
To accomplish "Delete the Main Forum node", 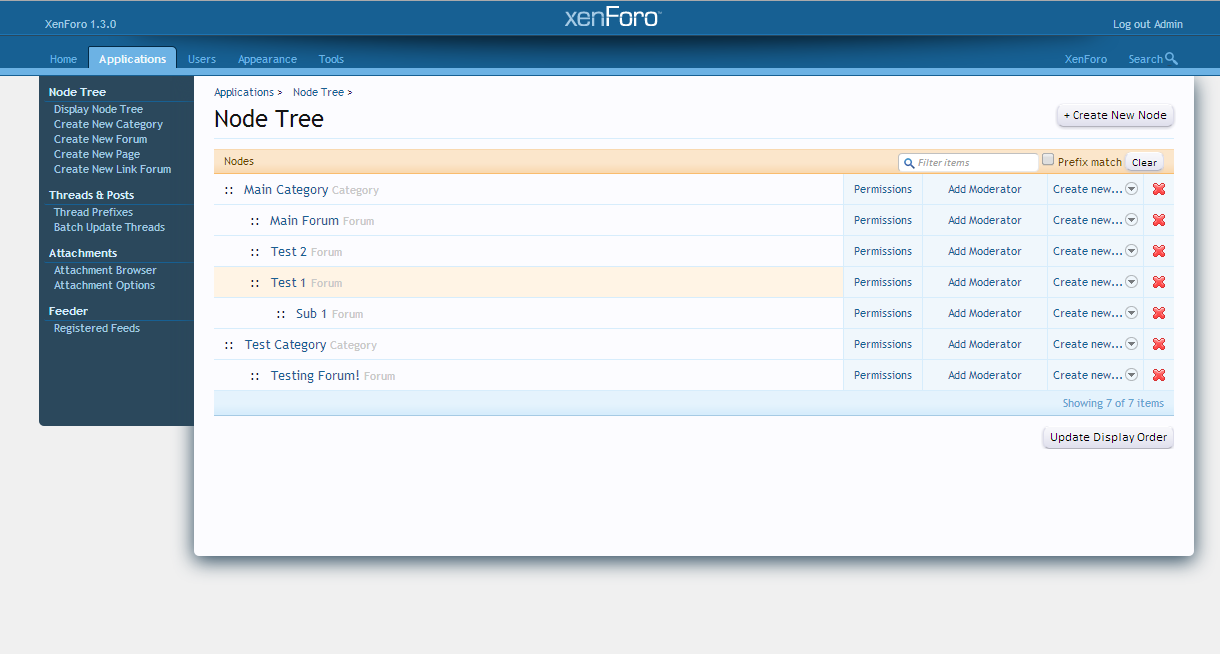I will (1159, 220).
